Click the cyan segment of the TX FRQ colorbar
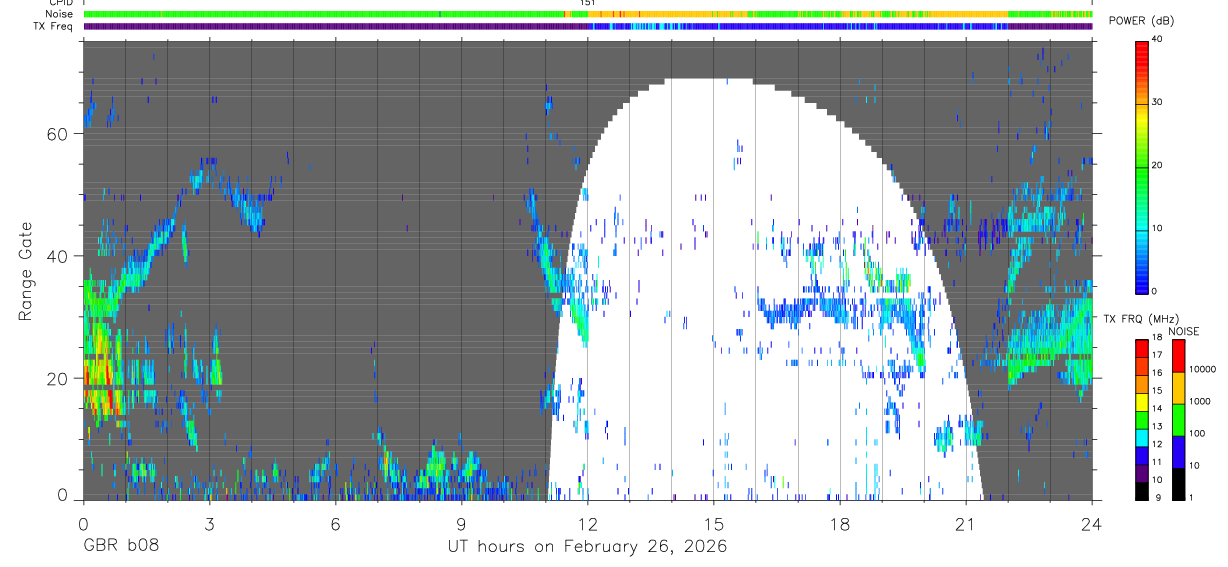The image size is (1228, 567). 1141,436
